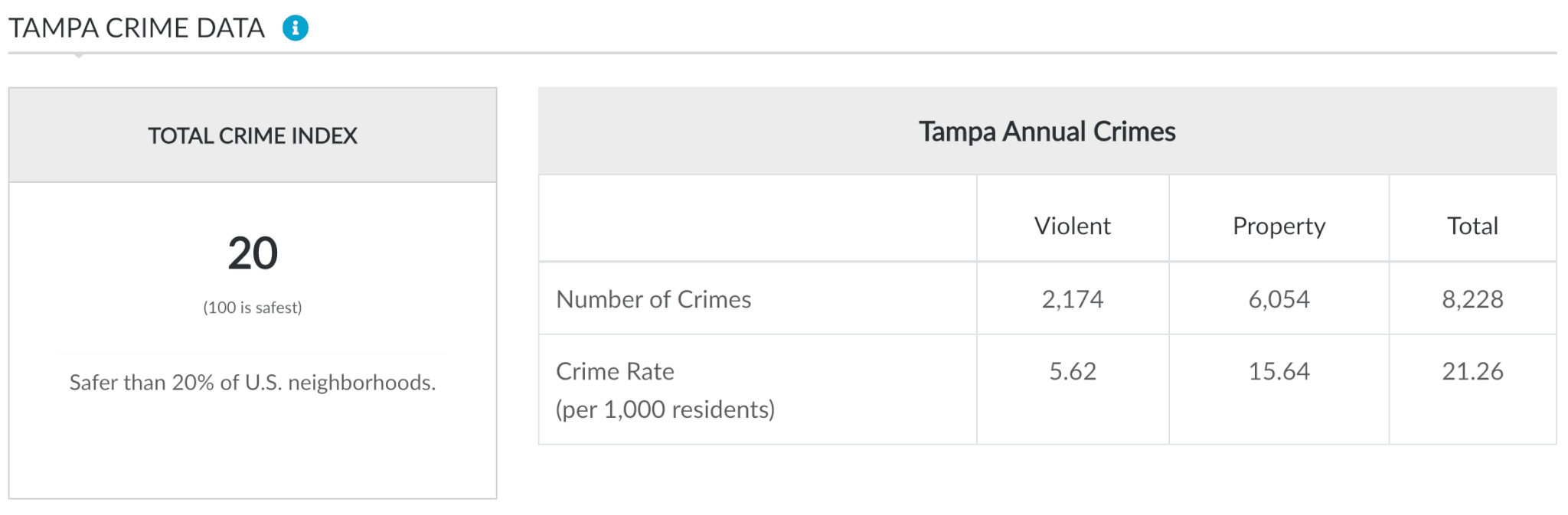
Task: Click violent crime rate 5.62
Action: click(x=1073, y=371)
